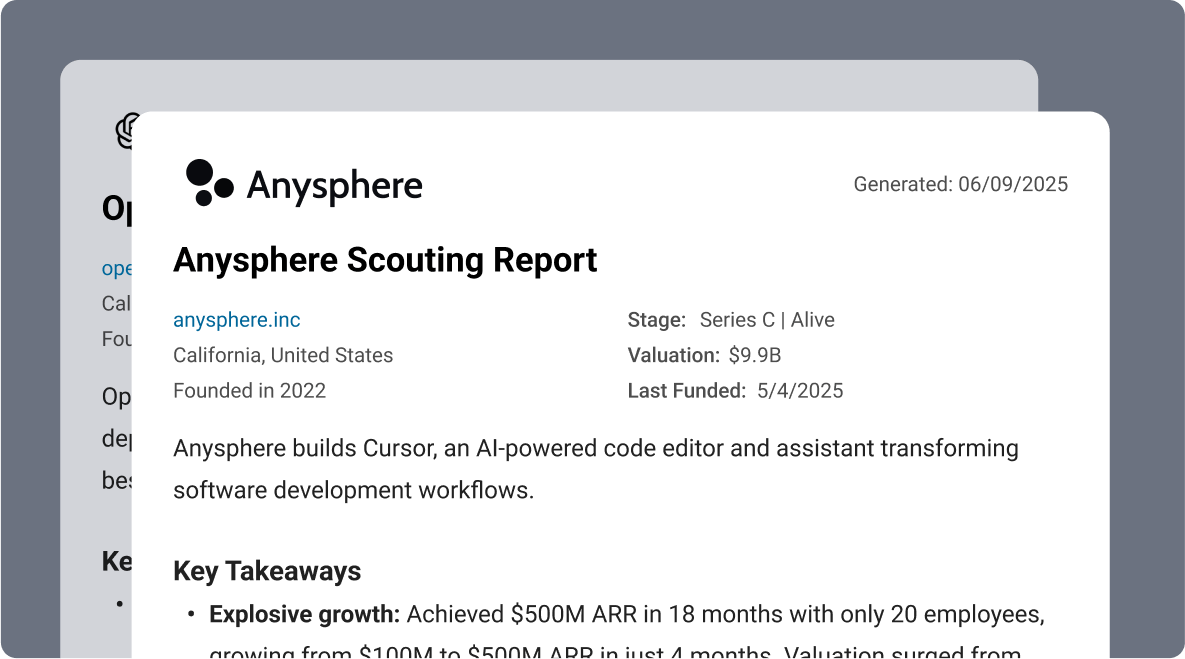
Task: Click the $9.9B valuation figure
Action: (x=757, y=355)
